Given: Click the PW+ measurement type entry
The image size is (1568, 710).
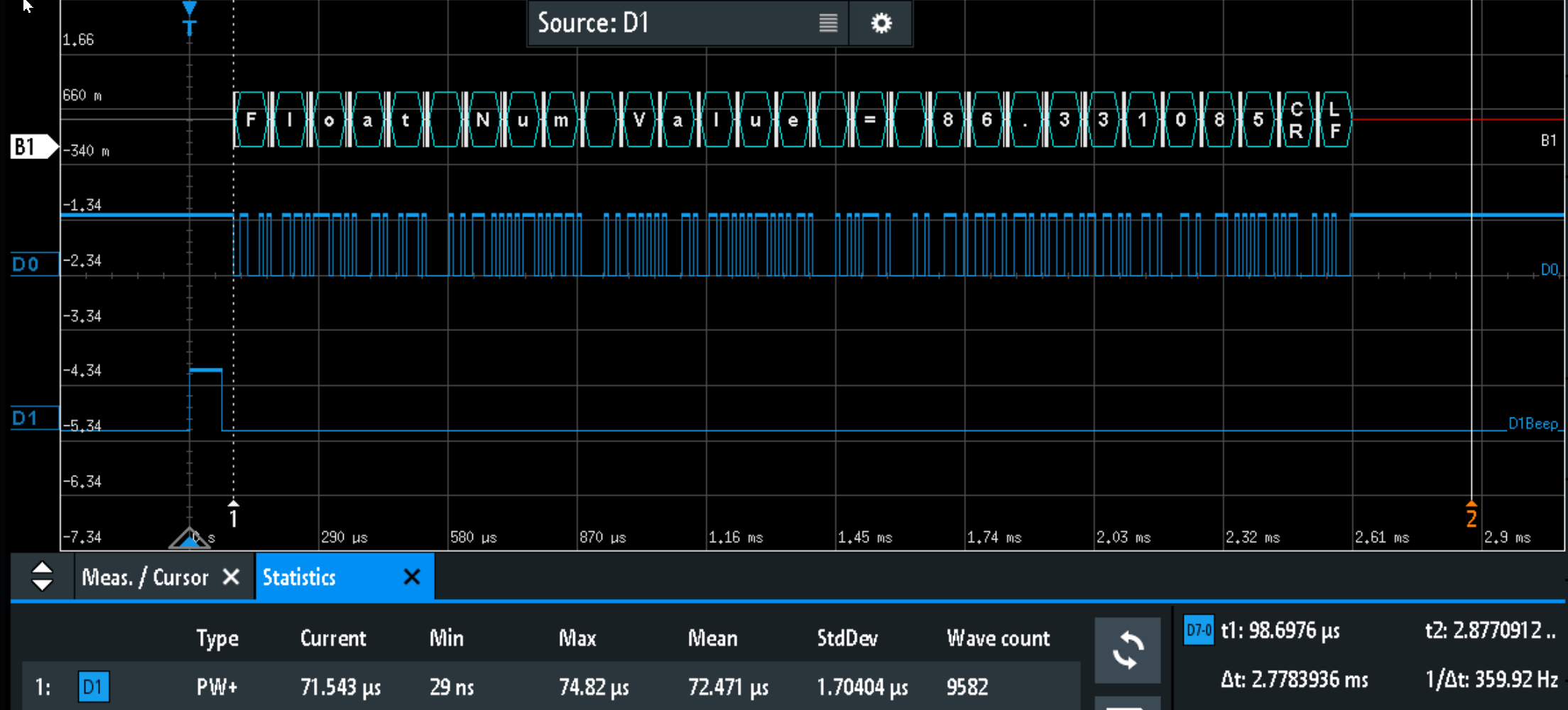Looking at the screenshot, I should (217, 687).
